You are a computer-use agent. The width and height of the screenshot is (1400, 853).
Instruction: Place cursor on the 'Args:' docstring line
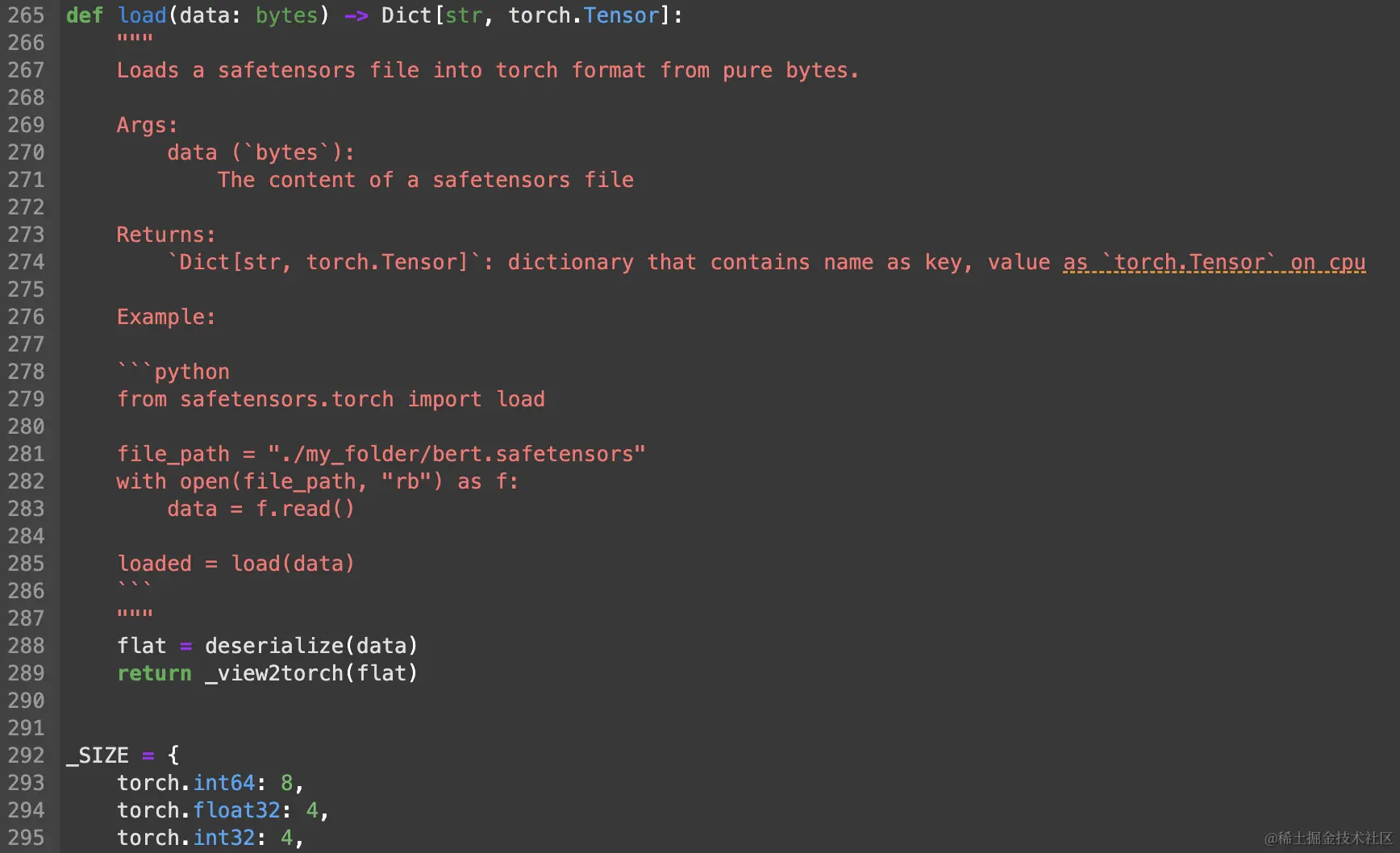tap(147, 125)
